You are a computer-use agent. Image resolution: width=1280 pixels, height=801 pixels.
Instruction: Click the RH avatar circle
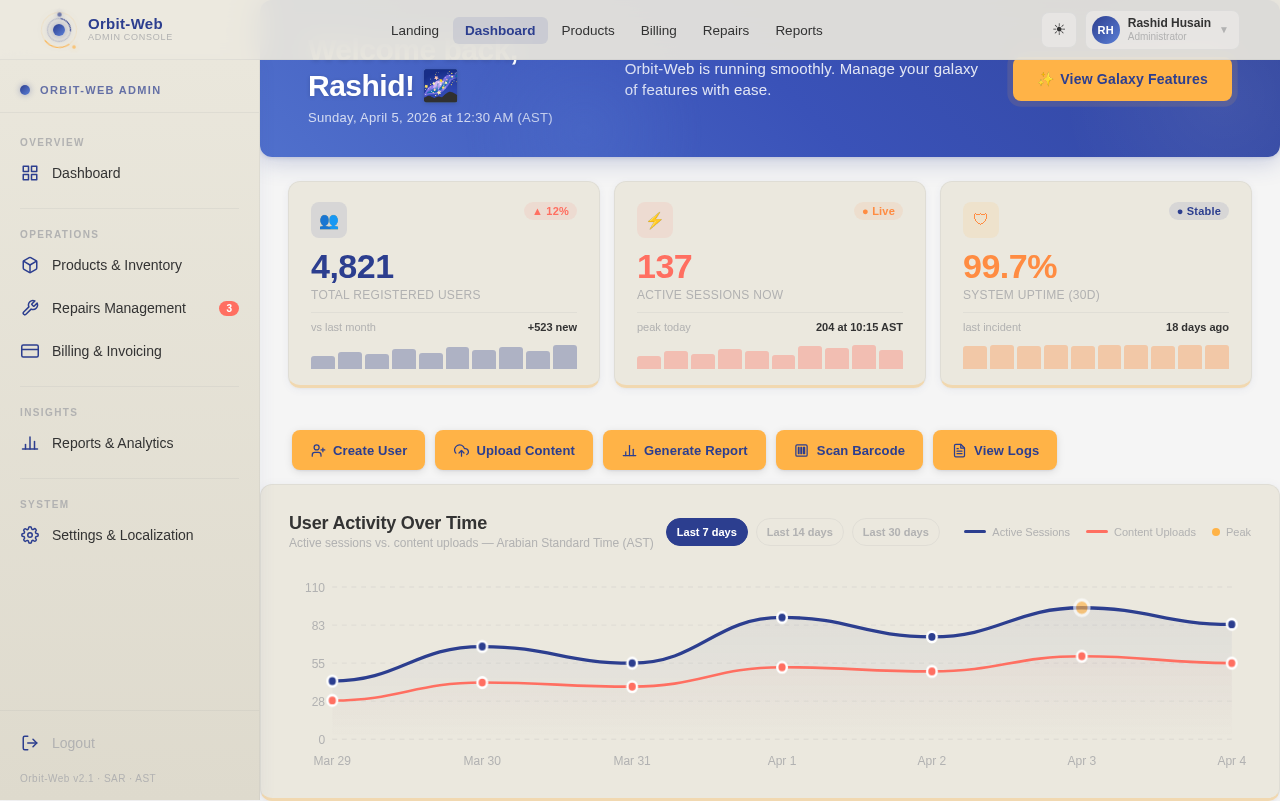pyautogui.click(x=1106, y=30)
